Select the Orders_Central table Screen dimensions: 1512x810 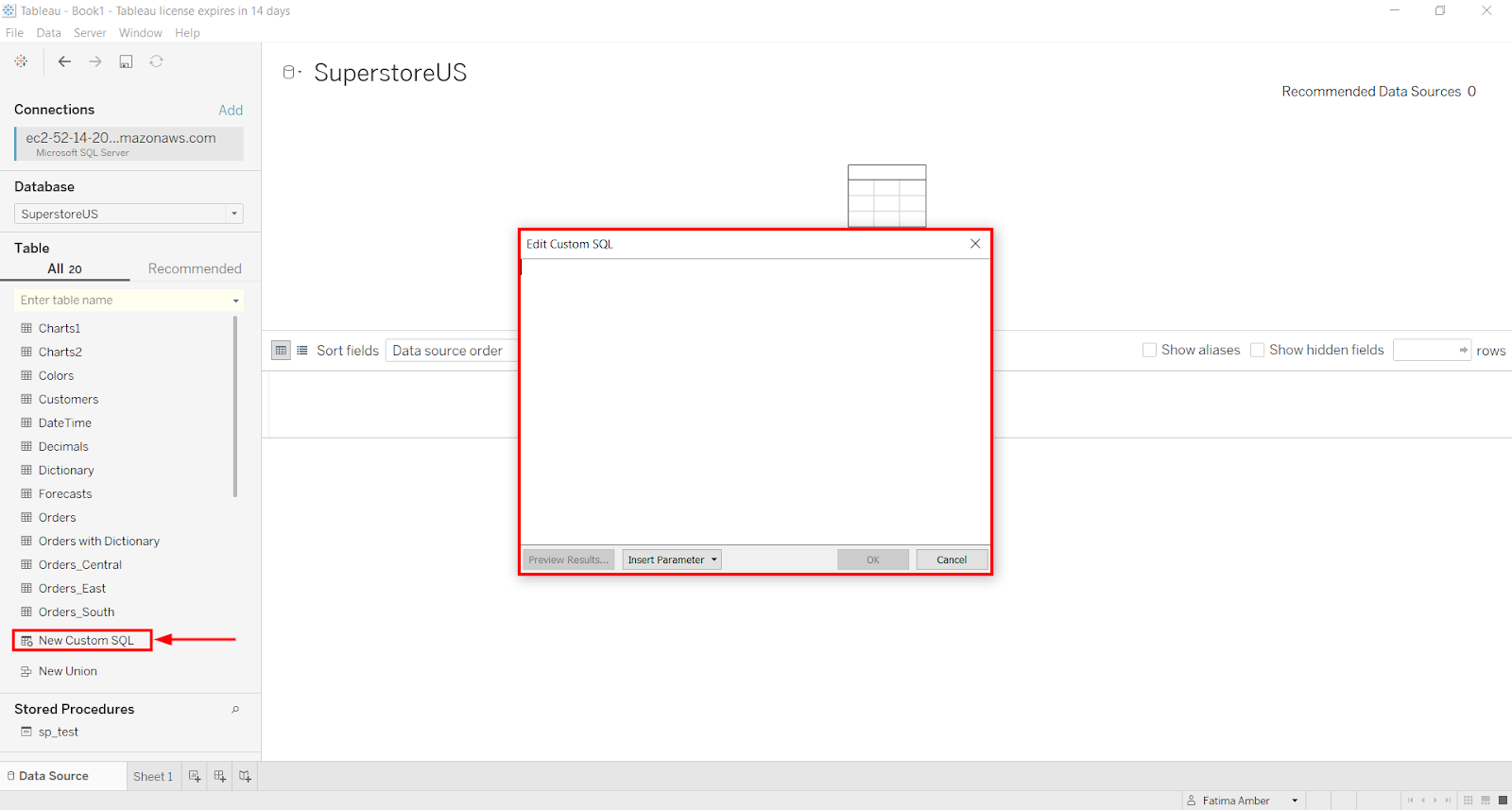[x=80, y=564]
